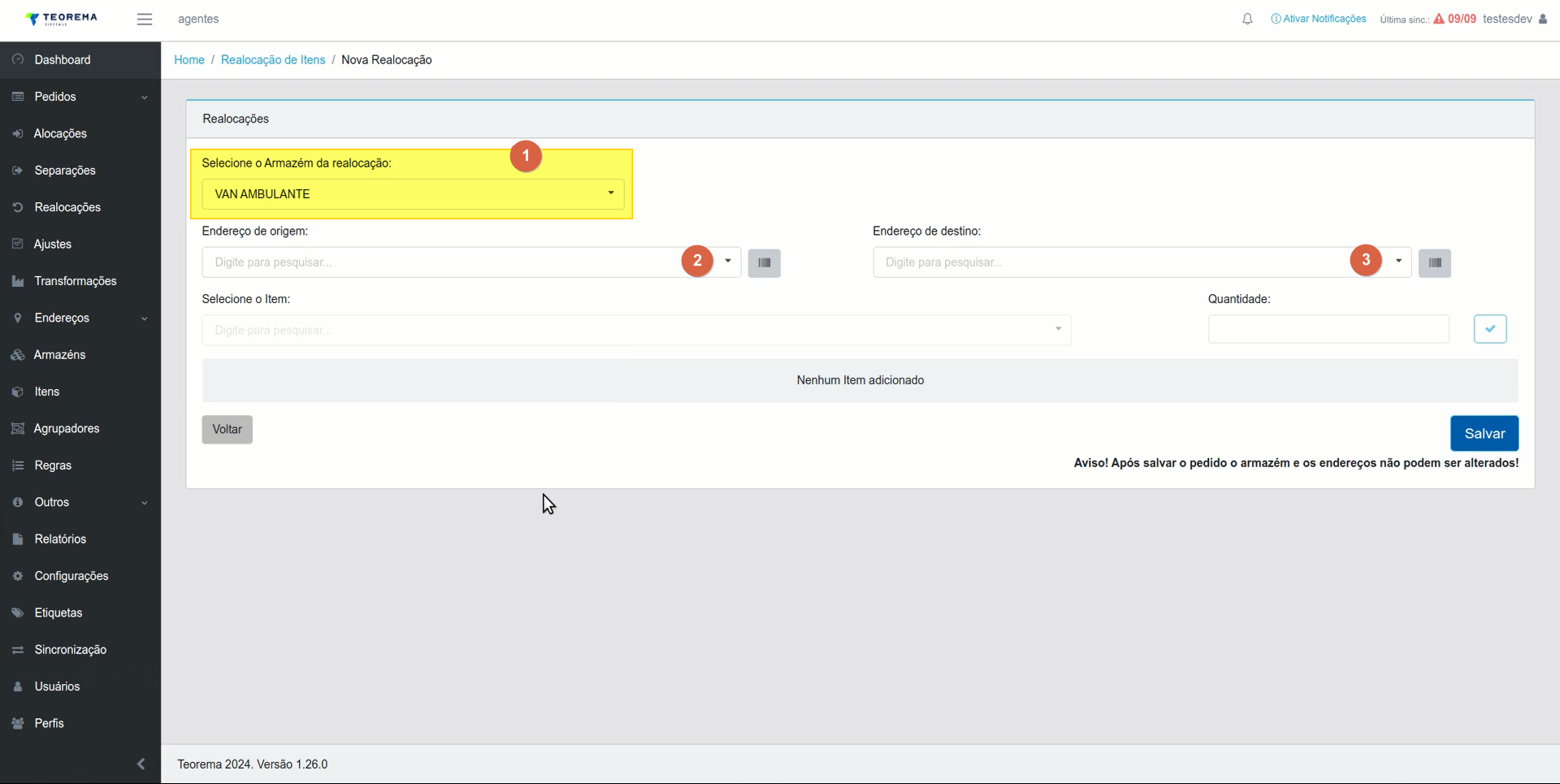Screen dimensions: 1560x784
Task: Click the Regras list icon
Action: [18, 466]
